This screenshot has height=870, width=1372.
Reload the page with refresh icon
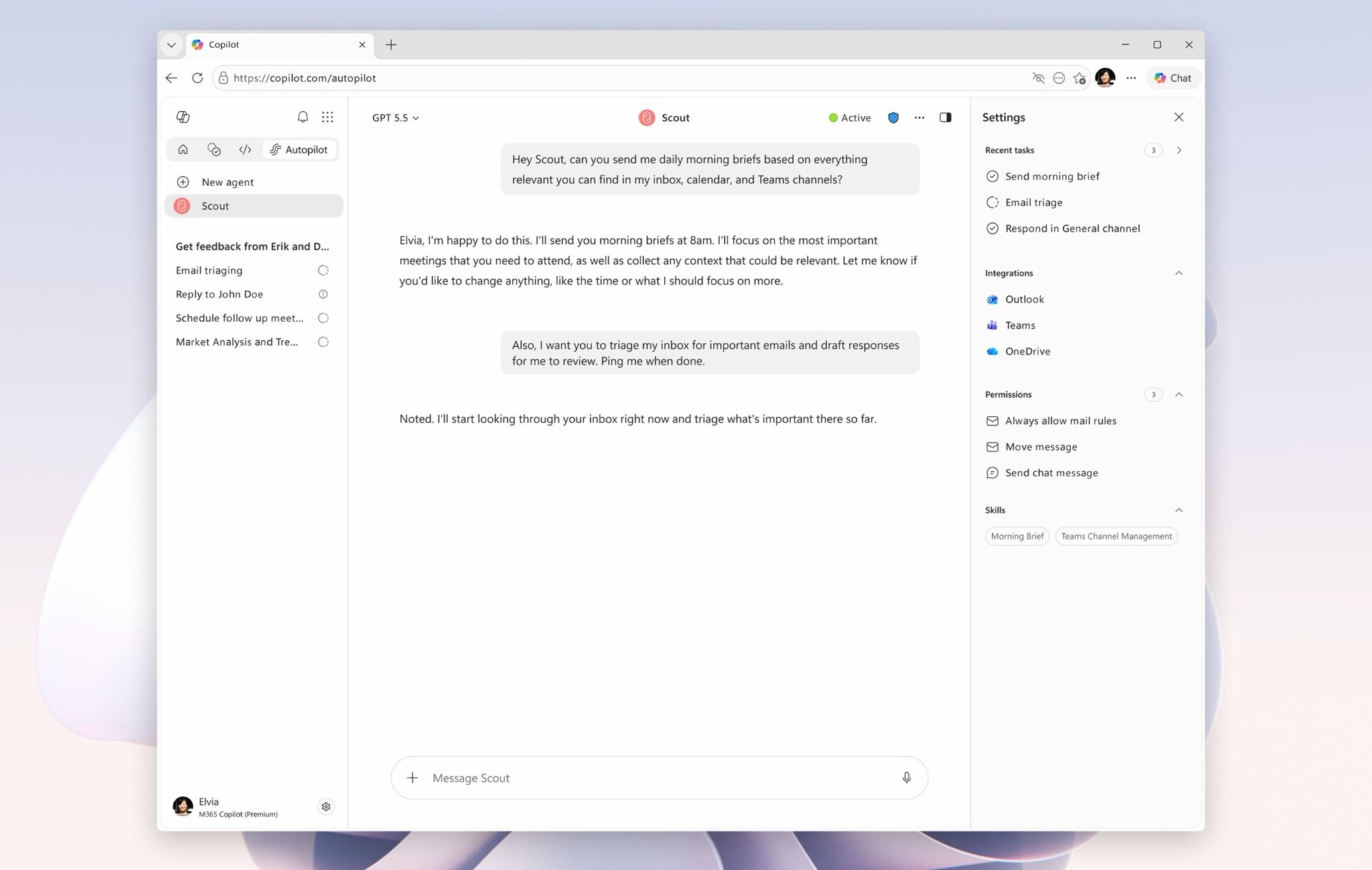[197, 78]
